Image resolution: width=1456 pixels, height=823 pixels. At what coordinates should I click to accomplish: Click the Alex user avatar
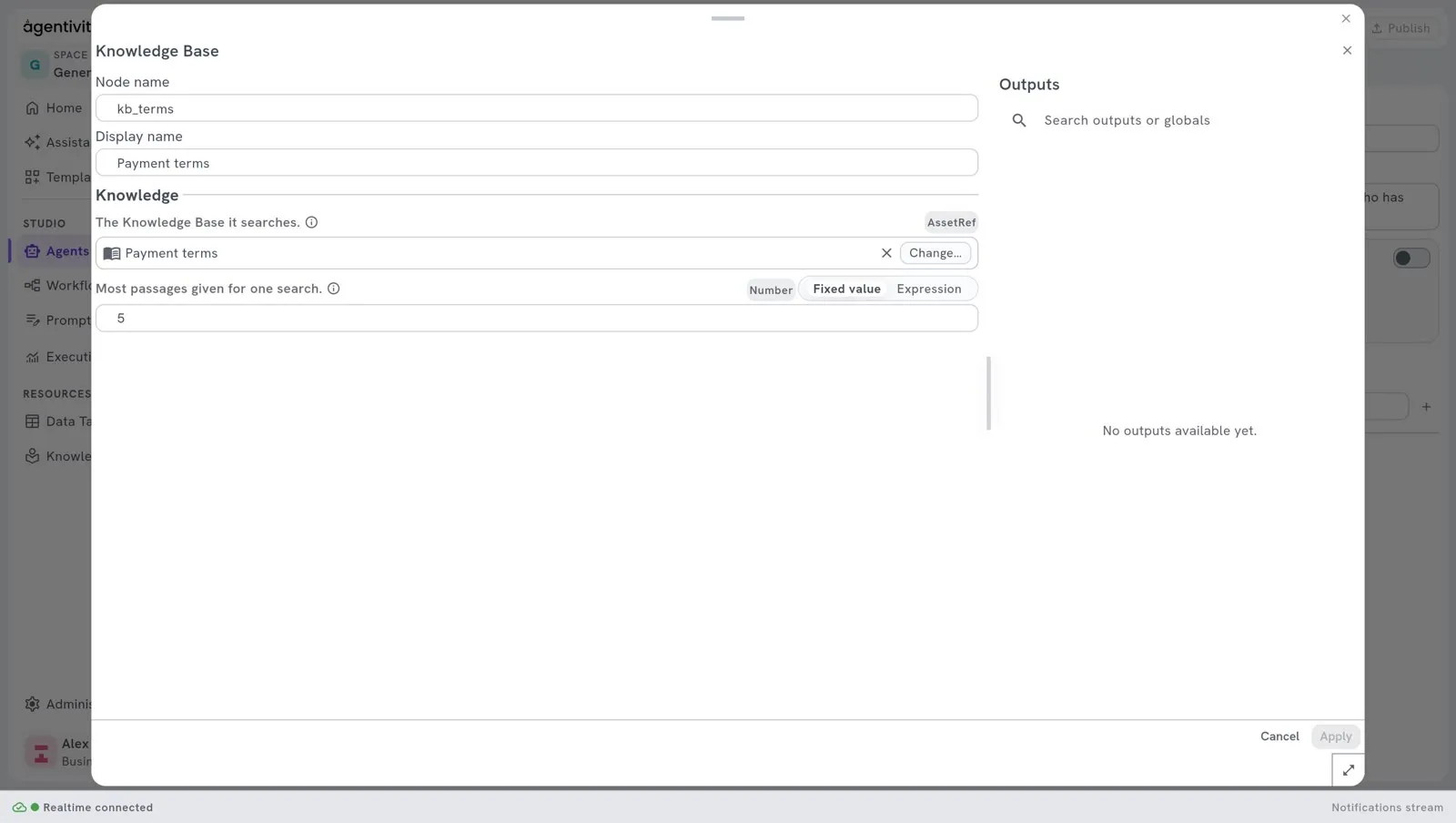point(41,753)
